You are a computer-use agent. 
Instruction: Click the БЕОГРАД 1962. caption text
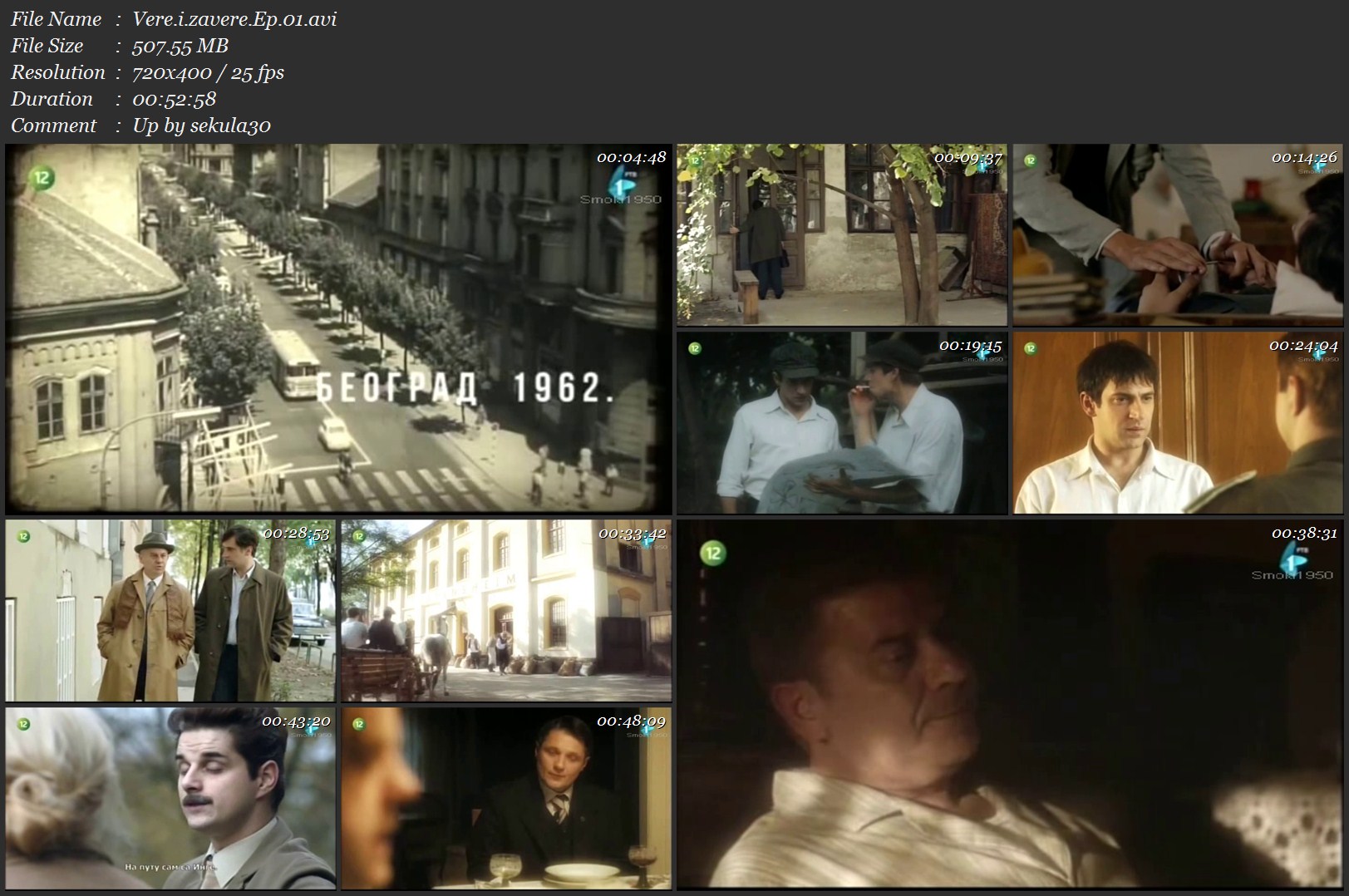465,388
